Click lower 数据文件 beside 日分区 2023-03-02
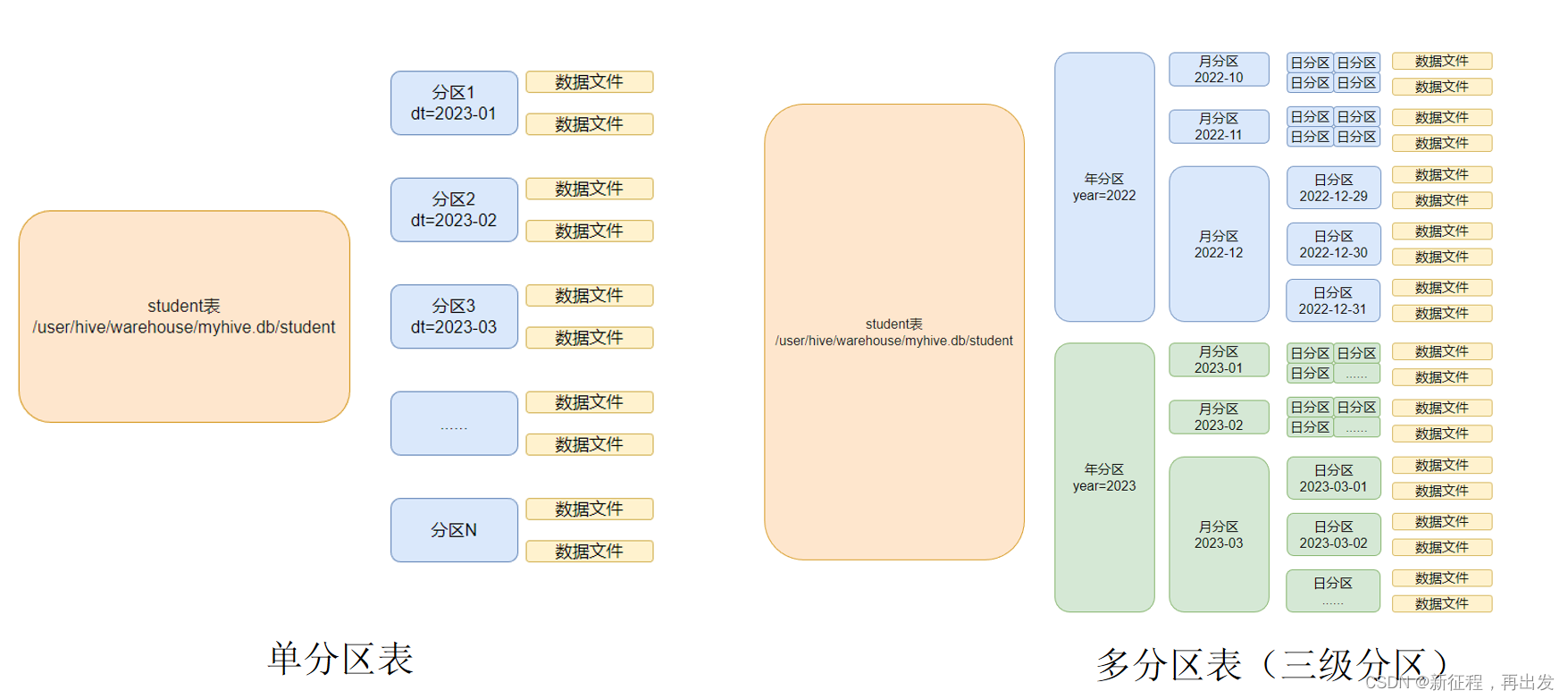 click(1442, 547)
